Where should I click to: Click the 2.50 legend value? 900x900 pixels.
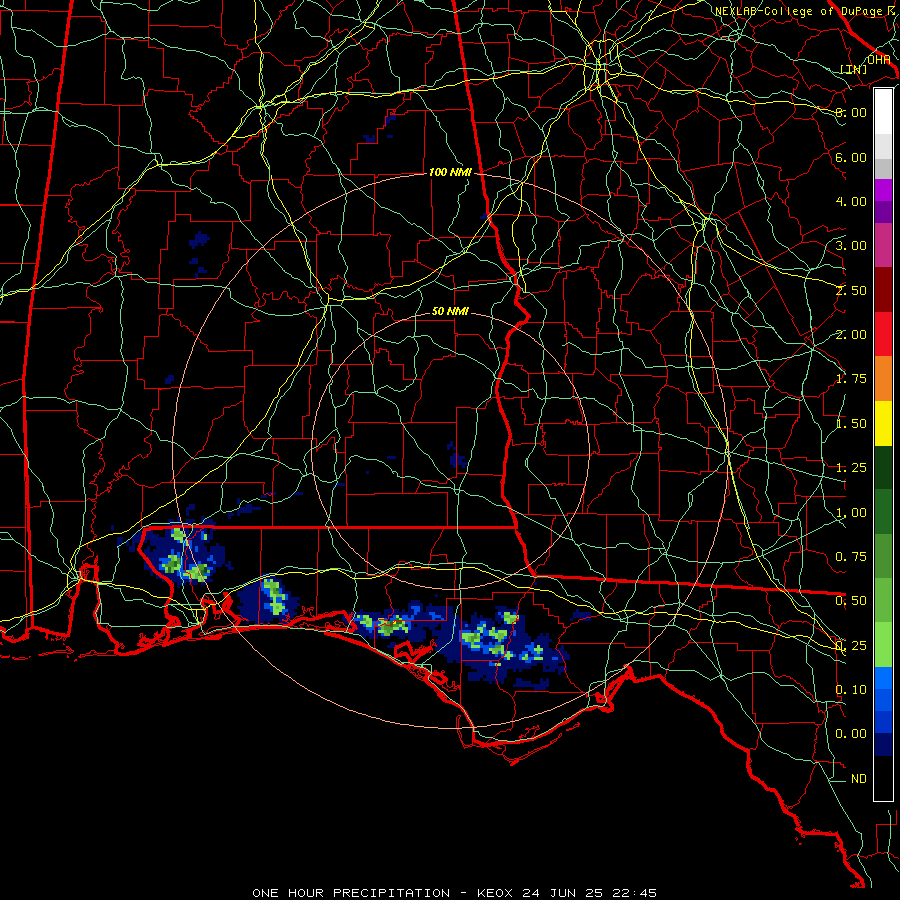[x=851, y=290]
